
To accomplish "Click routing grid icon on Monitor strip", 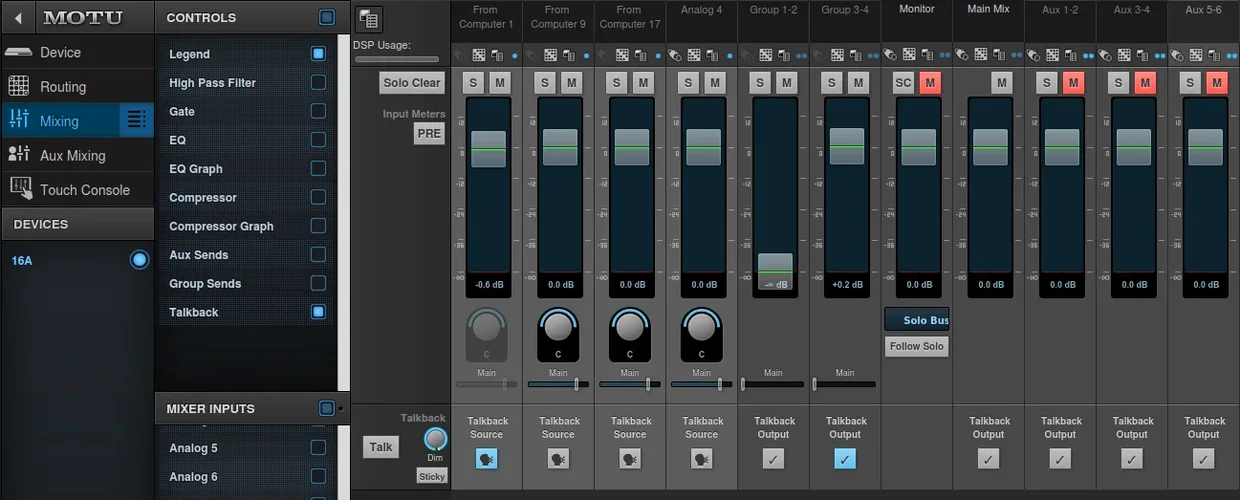I will (910, 56).
